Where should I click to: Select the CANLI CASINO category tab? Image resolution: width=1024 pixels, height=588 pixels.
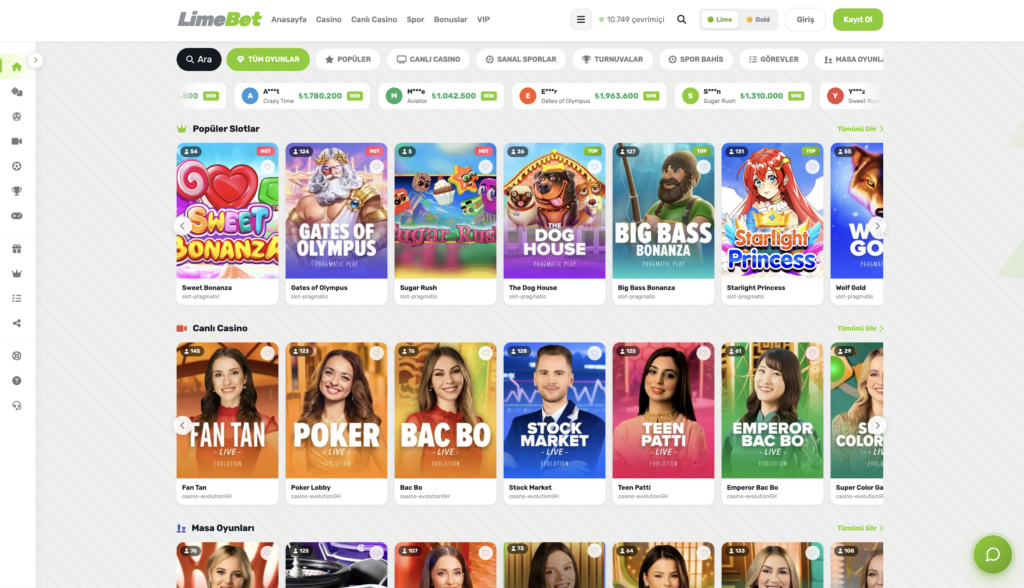(428, 59)
